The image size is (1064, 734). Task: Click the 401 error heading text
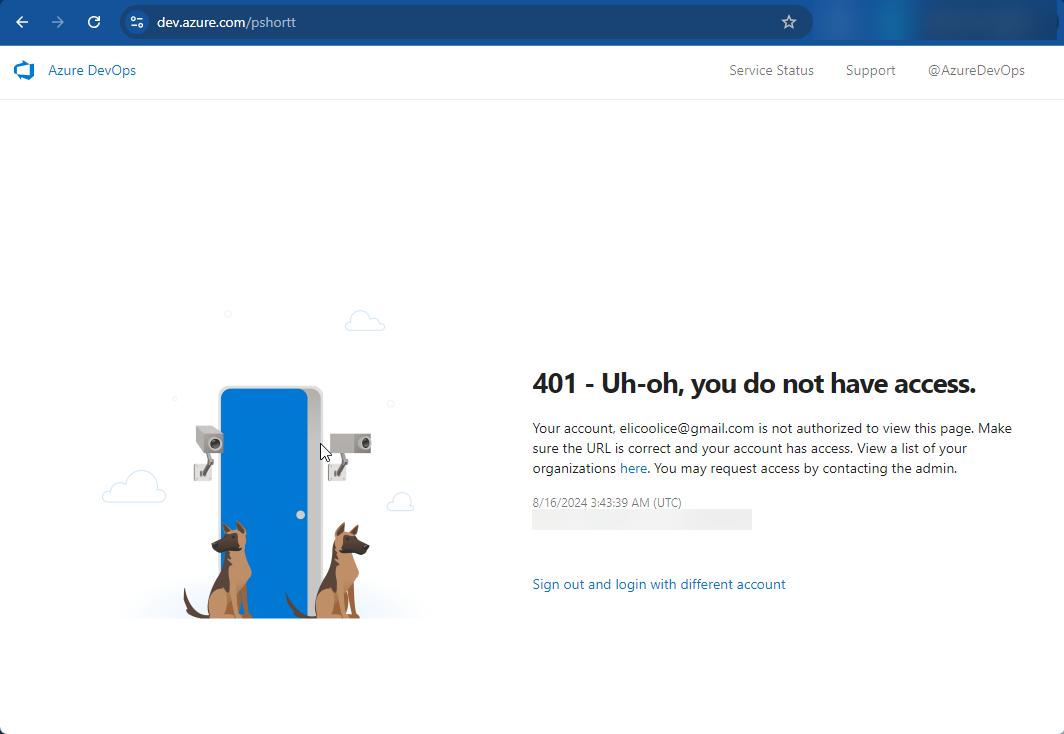pos(754,383)
